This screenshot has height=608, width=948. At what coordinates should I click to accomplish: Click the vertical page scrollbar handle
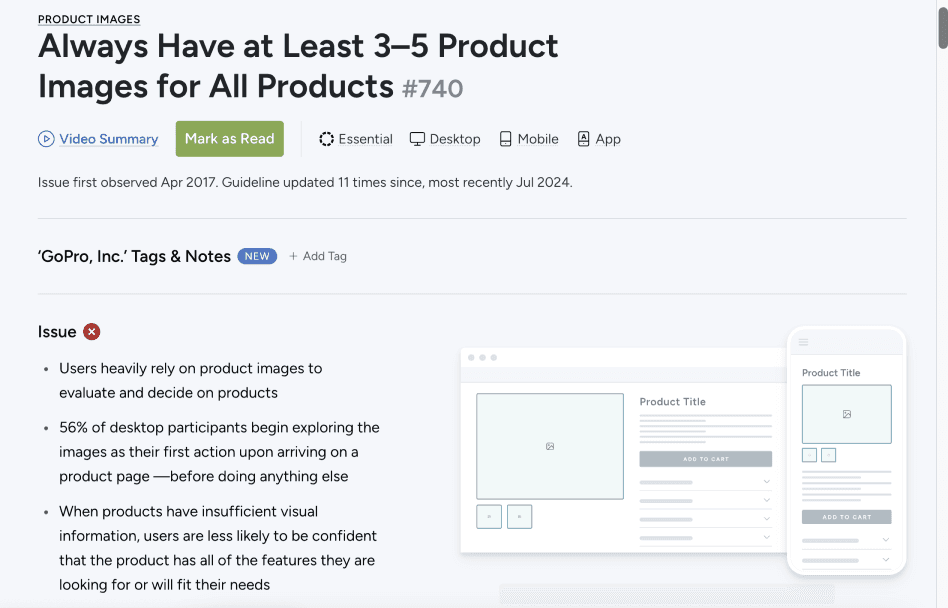tap(943, 24)
